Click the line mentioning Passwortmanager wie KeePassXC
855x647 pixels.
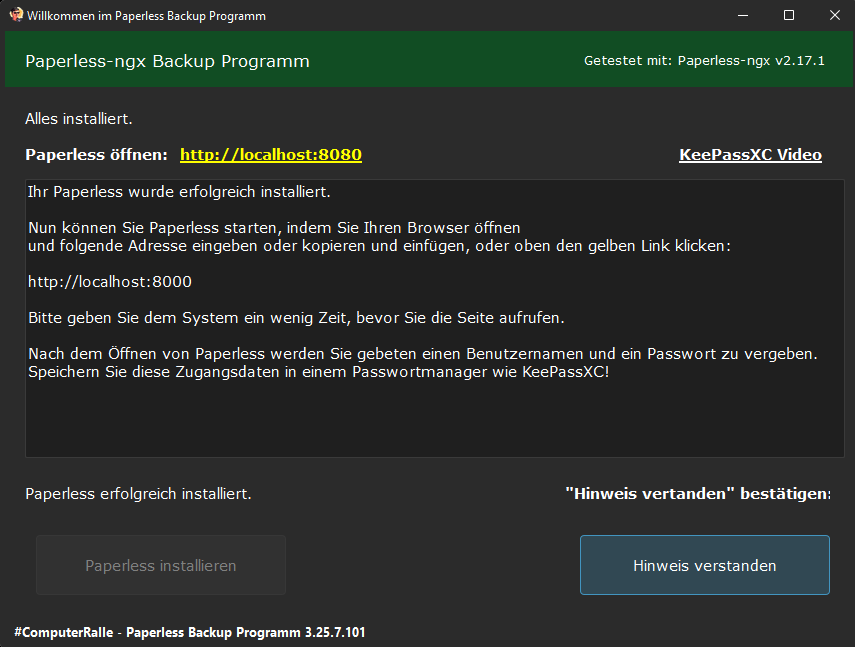pyautogui.click(x=318, y=372)
